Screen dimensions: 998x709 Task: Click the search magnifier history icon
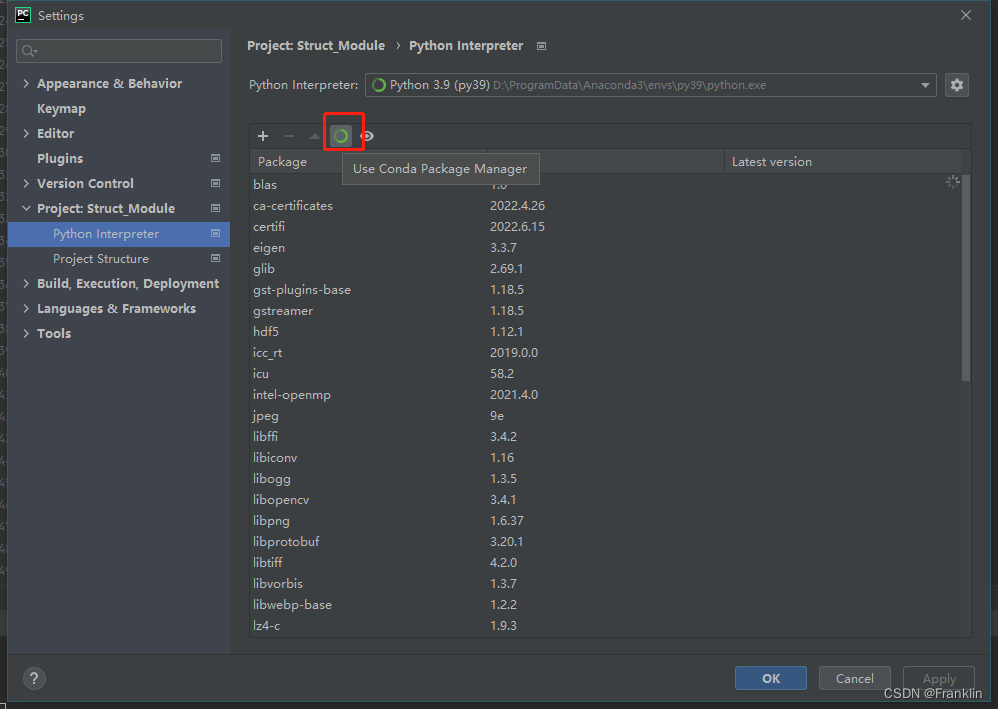pos(29,51)
